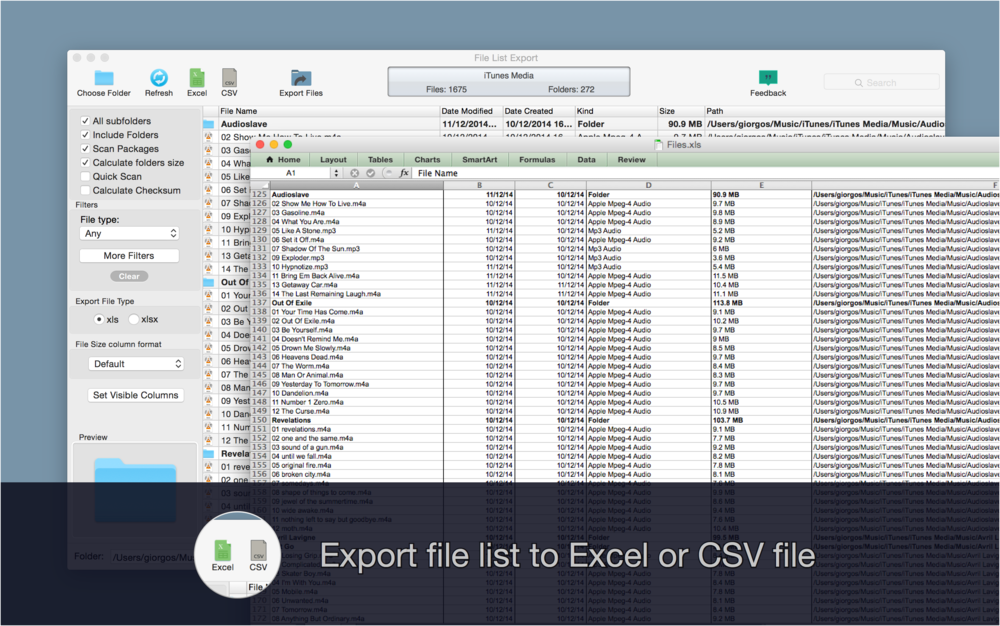Open the Choose Folder tool
Screen dimensions: 1000x626
(103, 78)
